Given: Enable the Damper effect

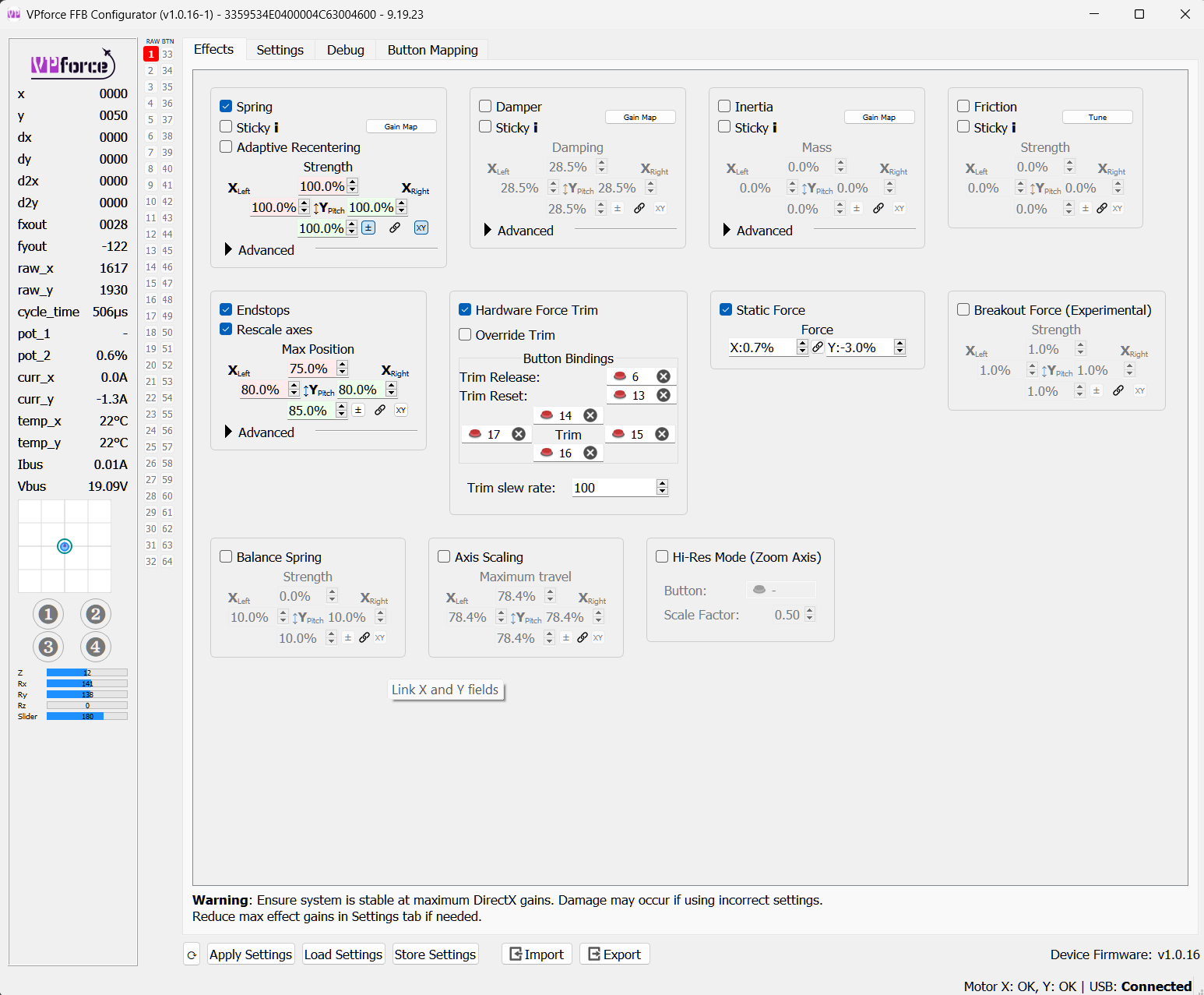Looking at the screenshot, I should point(485,106).
